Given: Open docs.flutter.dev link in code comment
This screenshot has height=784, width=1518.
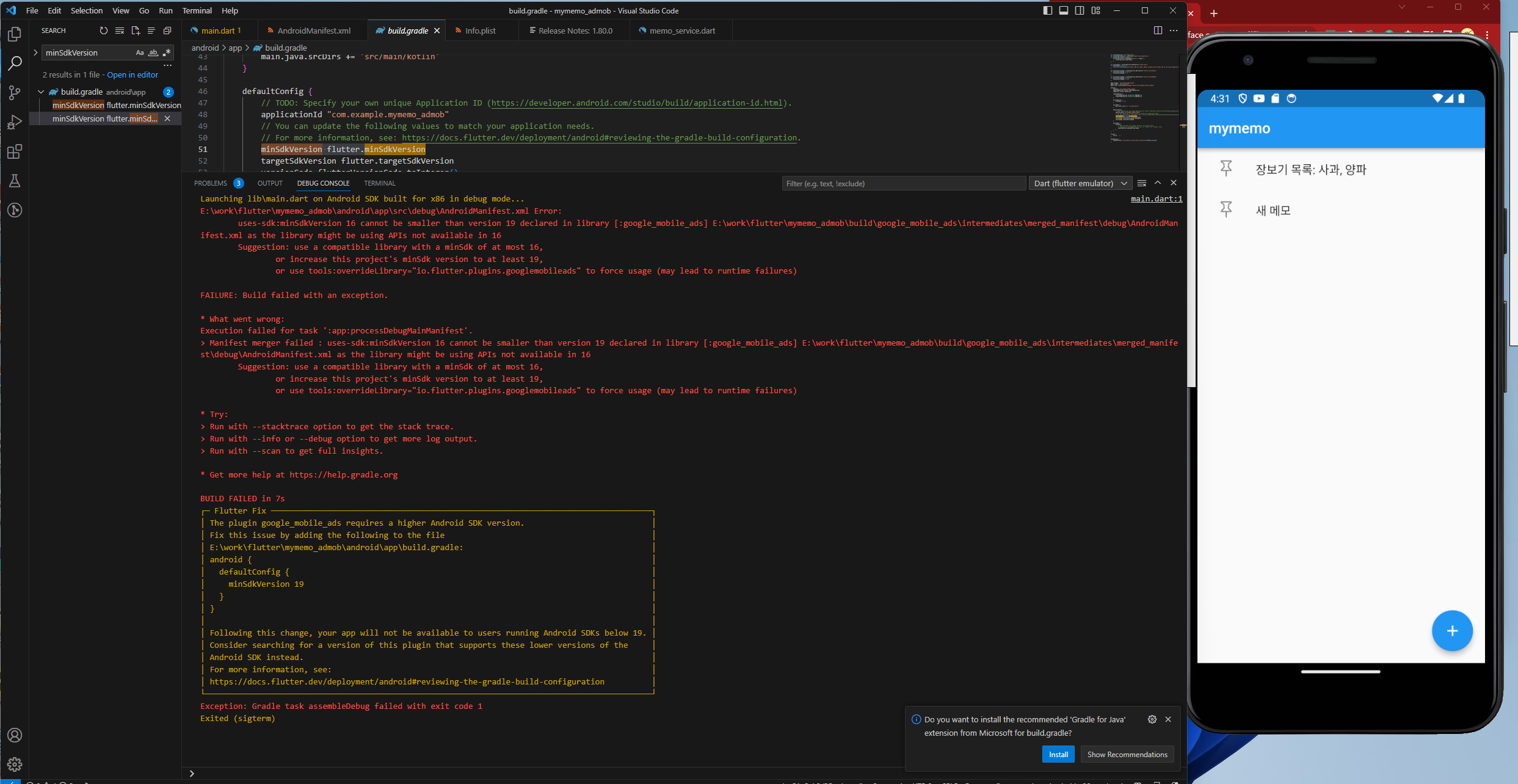Looking at the screenshot, I should coord(600,137).
